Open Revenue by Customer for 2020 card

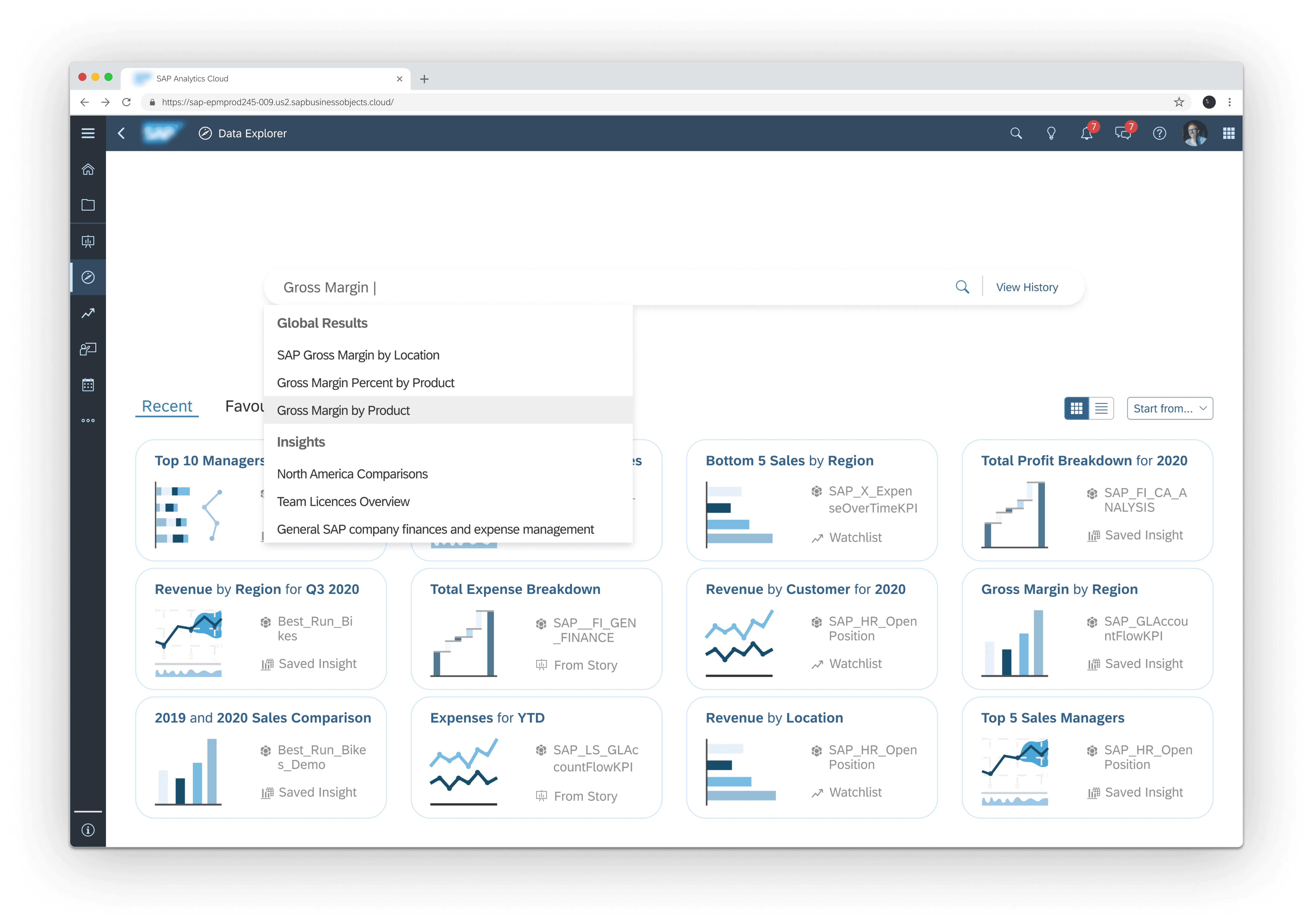811,629
